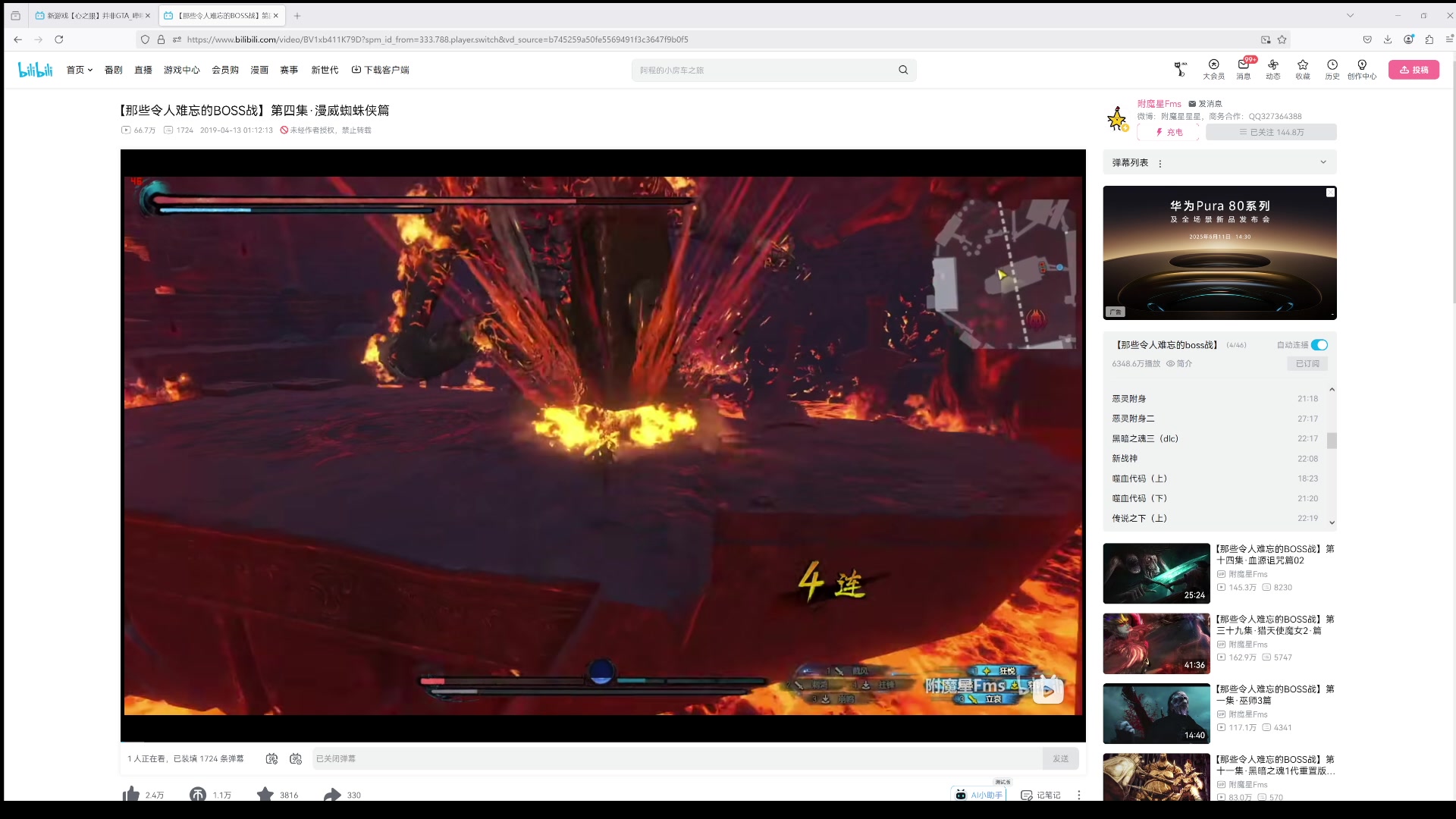The height and width of the screenshot is (819, 1456).
Task: Close the Huawei Pura 80 advertisement
Action: (1330, 193)
